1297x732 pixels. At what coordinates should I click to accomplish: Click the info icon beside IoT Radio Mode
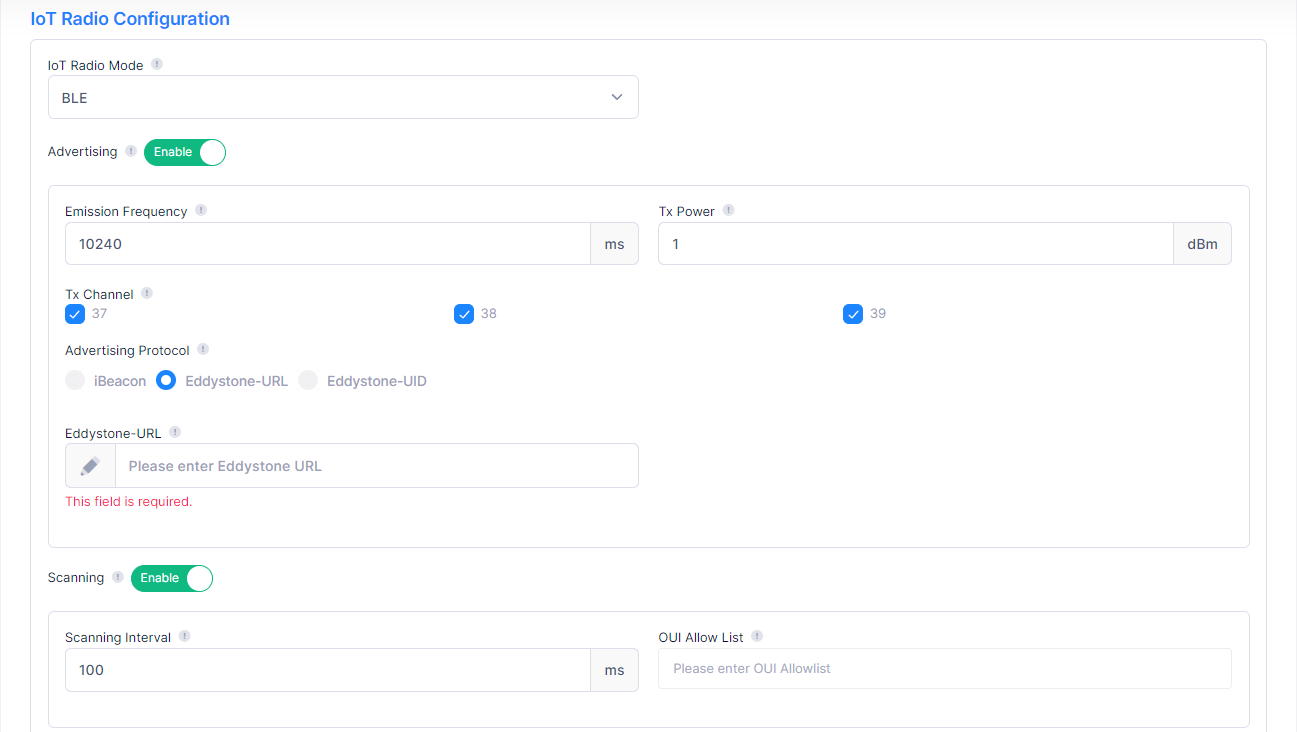(x=157, y=65)
